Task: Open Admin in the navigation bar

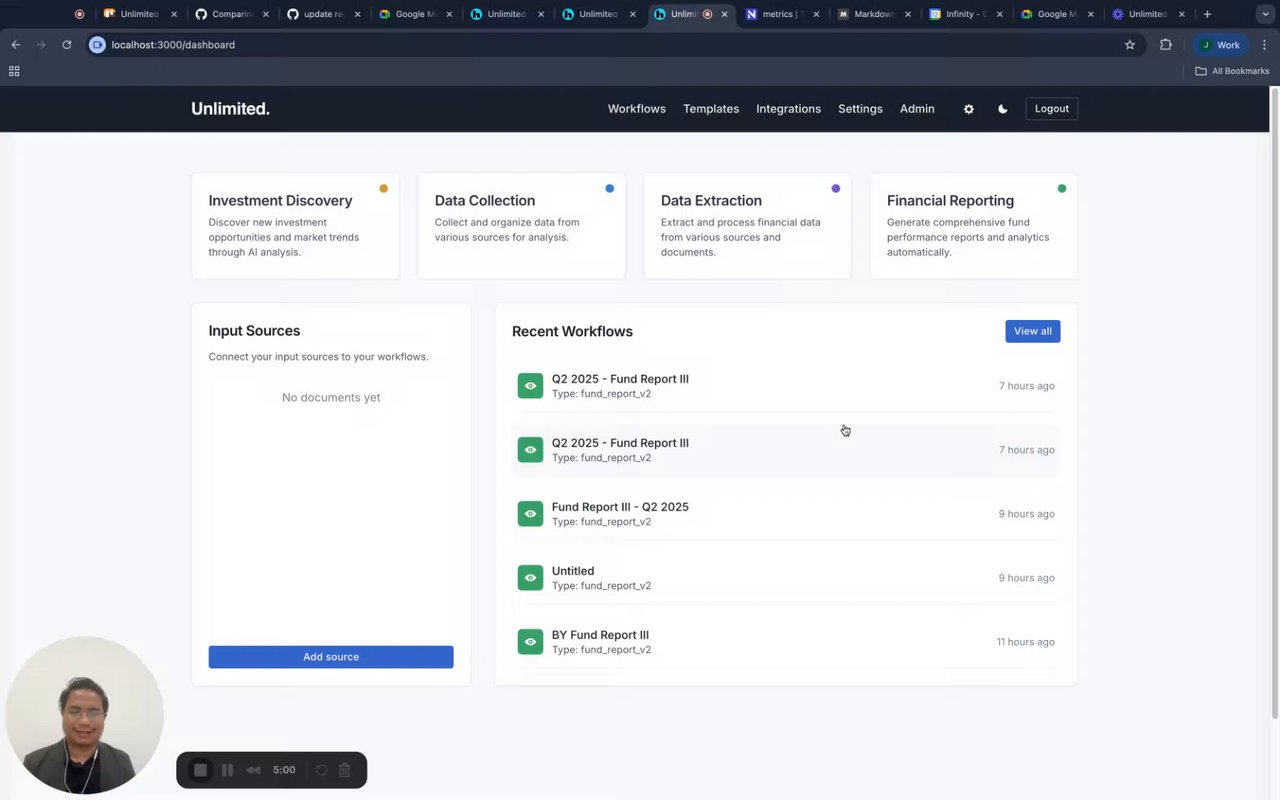Action: point(917,109)
